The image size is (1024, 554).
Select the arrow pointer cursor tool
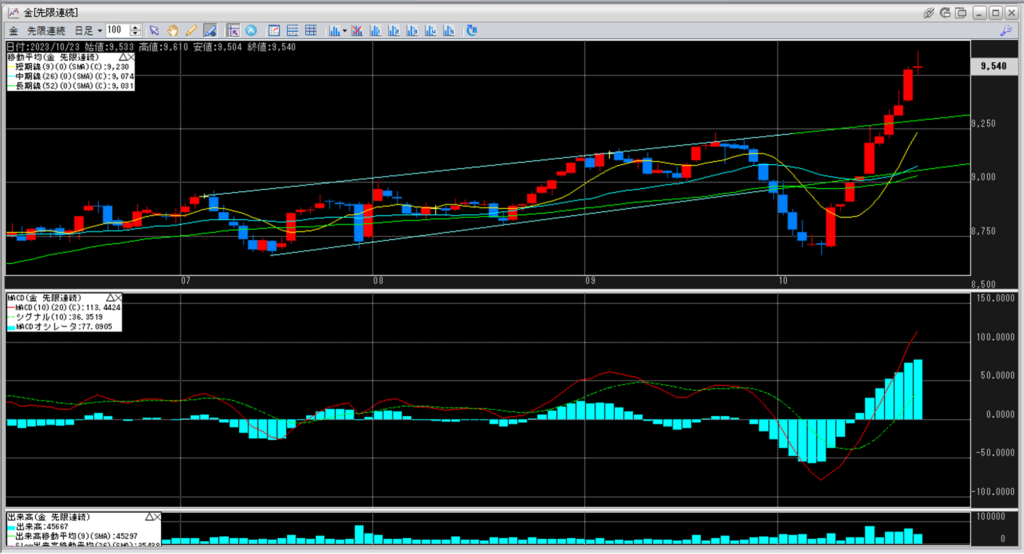tap(155, 30)
